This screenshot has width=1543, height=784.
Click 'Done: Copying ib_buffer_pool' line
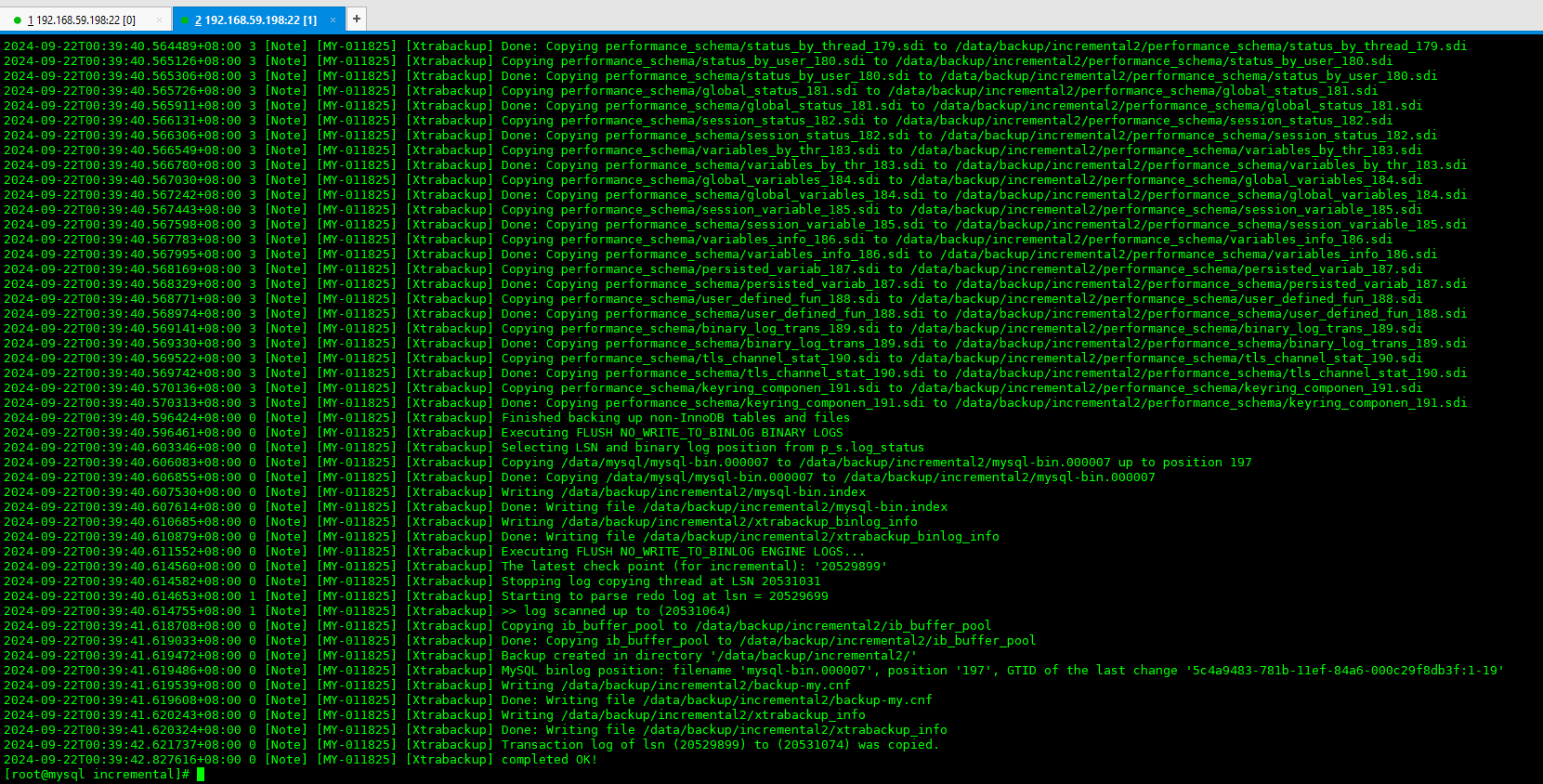520,641
